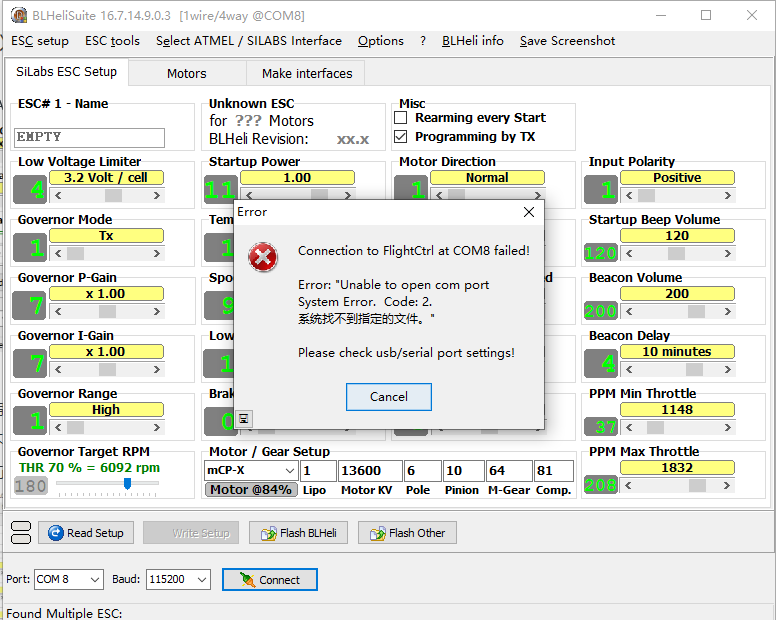776x620 pixels.
Task: Click left arrow of Governor P-Gain scrollbar
Action: [x=58, y=311]
